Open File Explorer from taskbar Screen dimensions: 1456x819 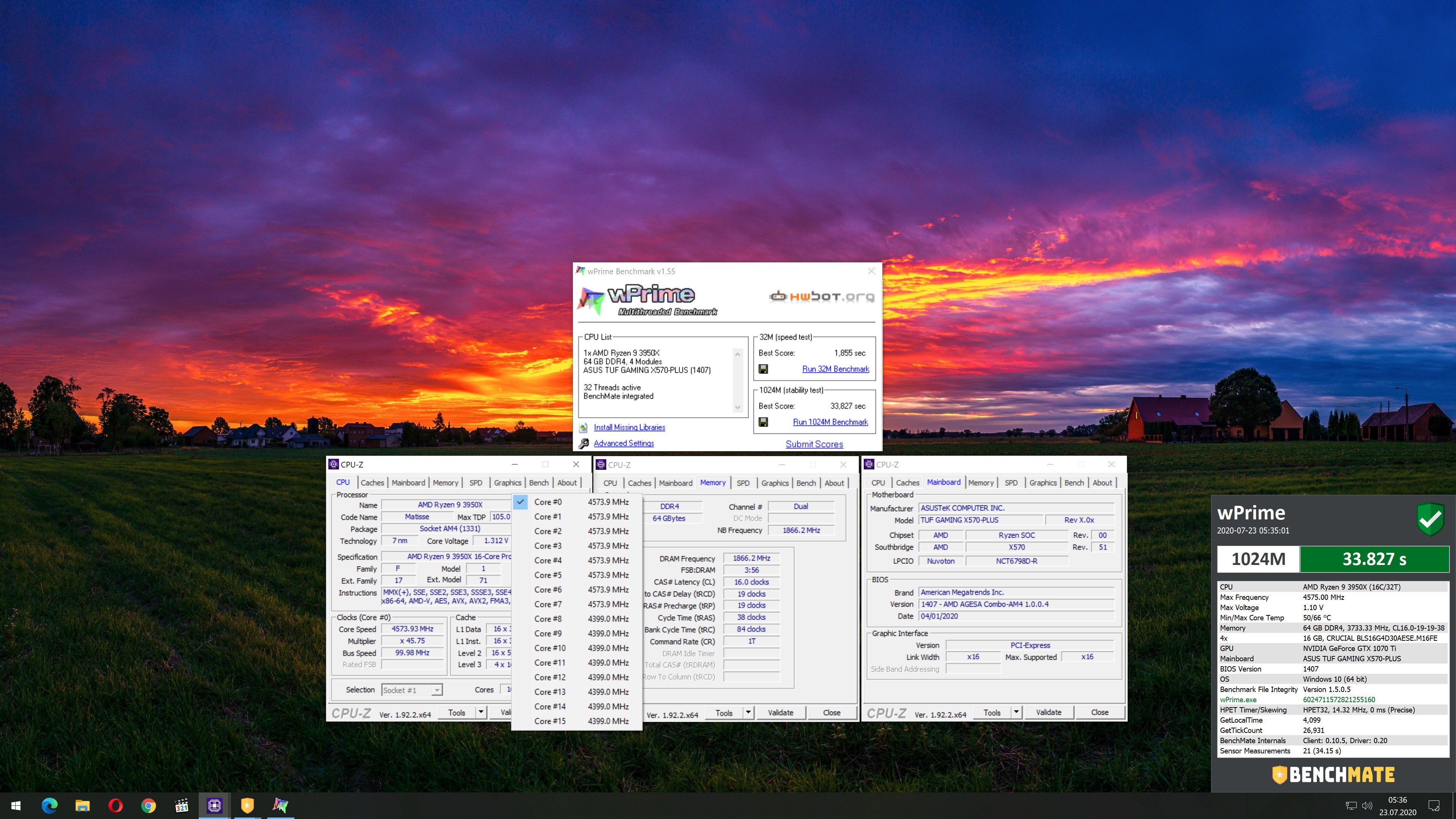tap(83, 805)
